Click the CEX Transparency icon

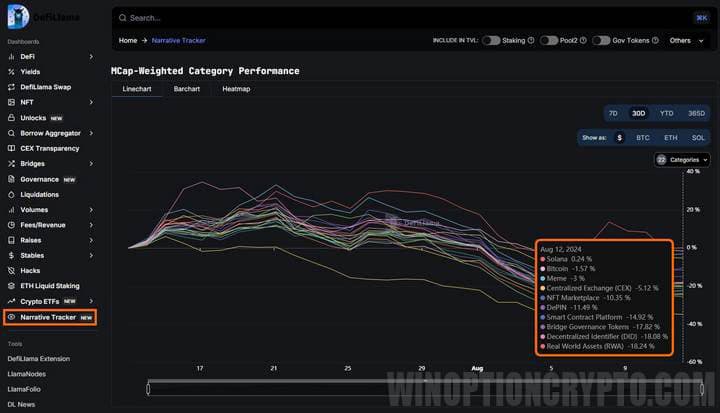click(11, 148)
